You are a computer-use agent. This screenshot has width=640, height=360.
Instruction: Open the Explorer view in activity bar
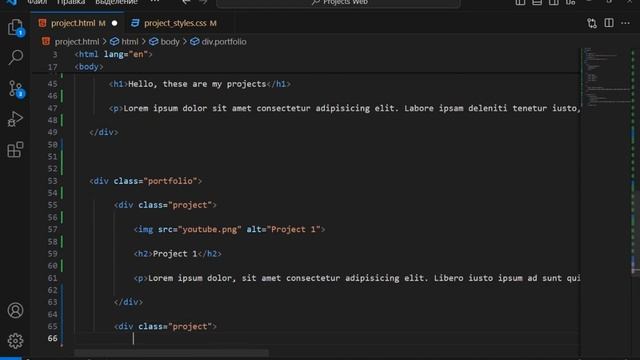(16, 27)
